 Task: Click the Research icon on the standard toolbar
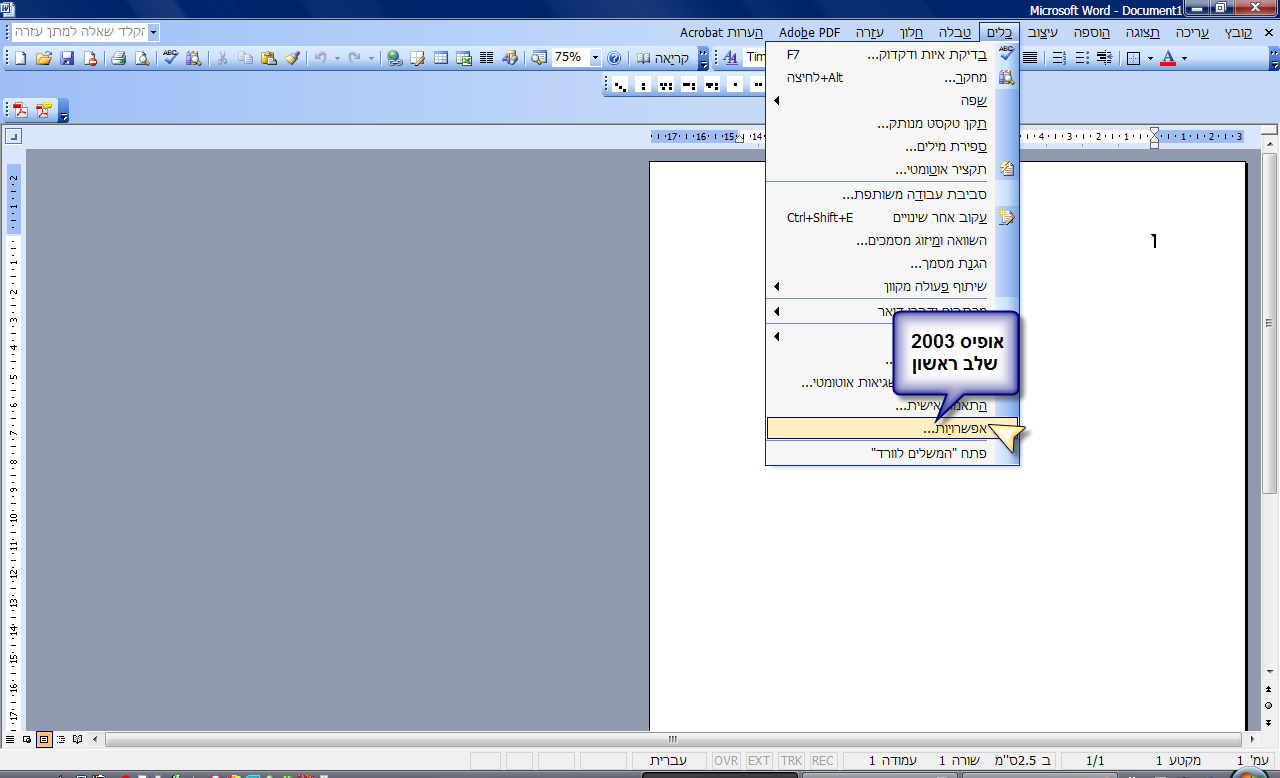(193, 58)
